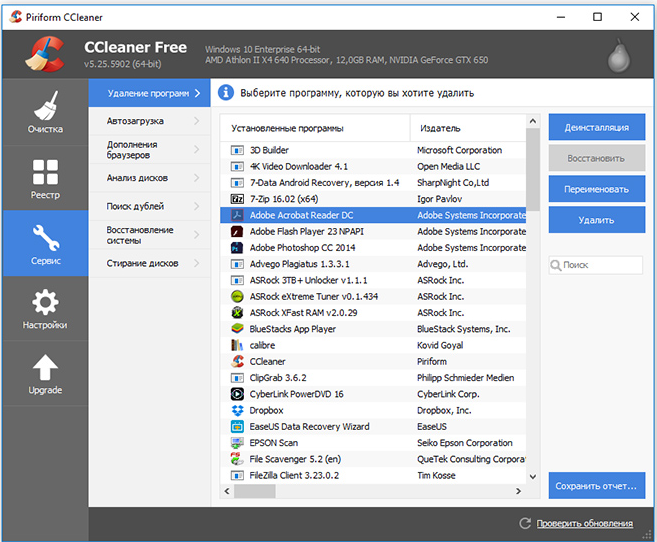Image resolution: width=657 pixels, height=542 pixels.
Task: Click the Удалить button
Action: point(597,220)
